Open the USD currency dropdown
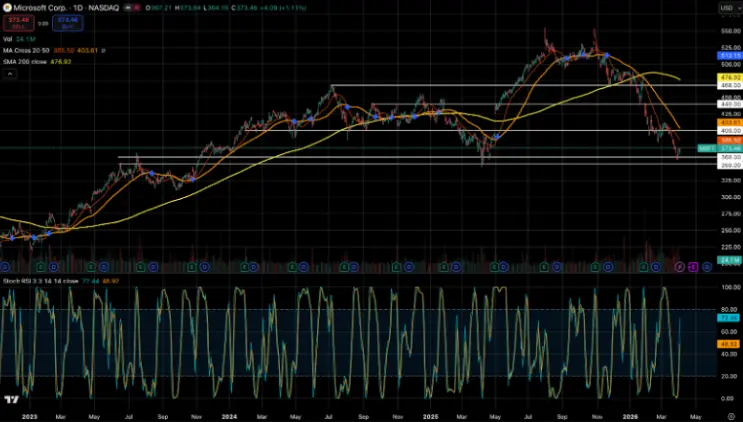743x422 pixels. pos(727,8)
